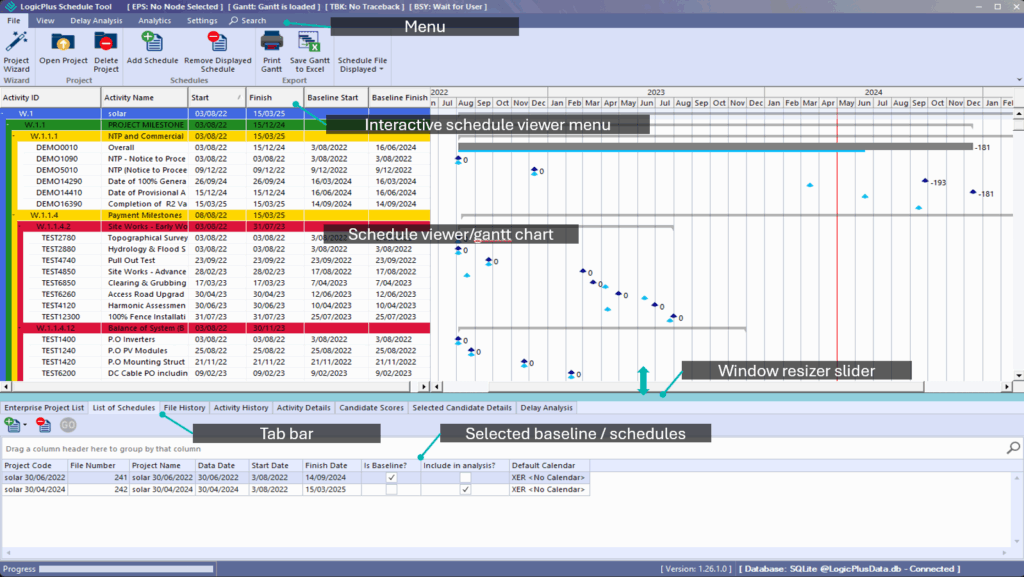This screenshot has height=577, width=1024.
Task: Open the Schedule File Displayed dropdown
Action: 361,65
